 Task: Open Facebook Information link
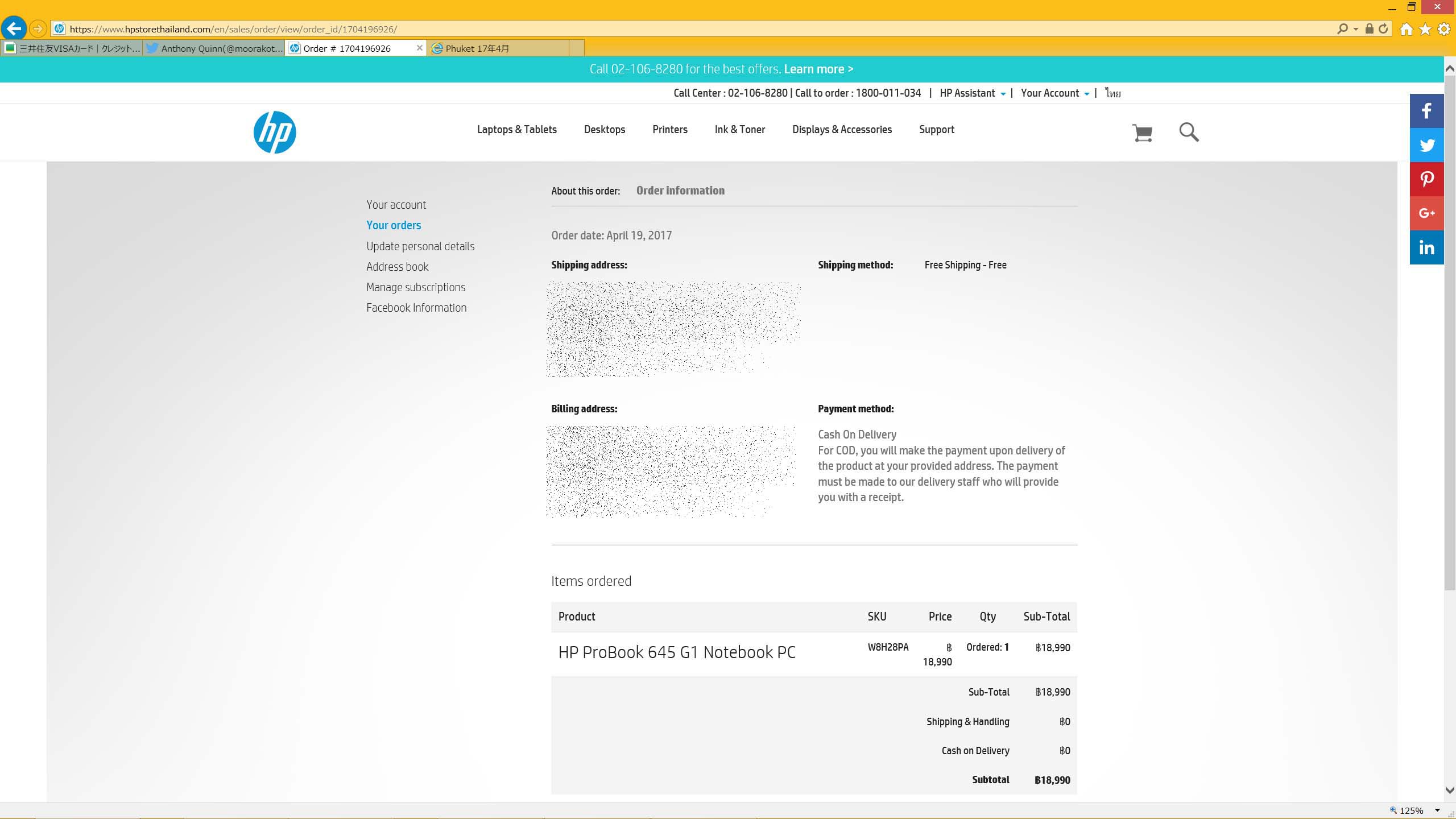click(416, 308)
